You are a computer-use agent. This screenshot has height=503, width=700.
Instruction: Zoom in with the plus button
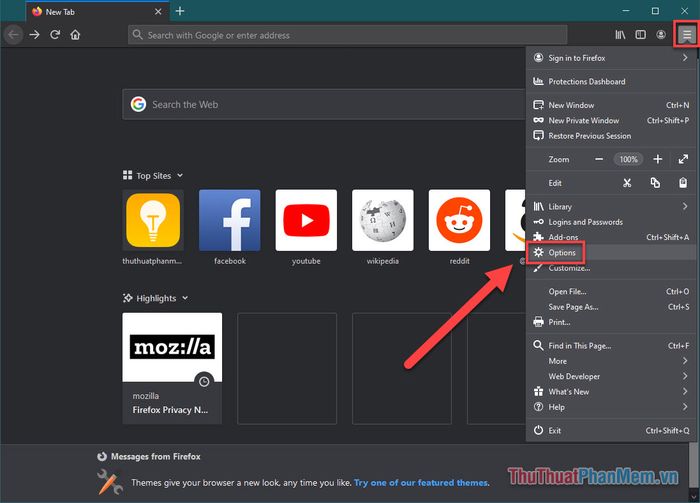pos(657,159)
